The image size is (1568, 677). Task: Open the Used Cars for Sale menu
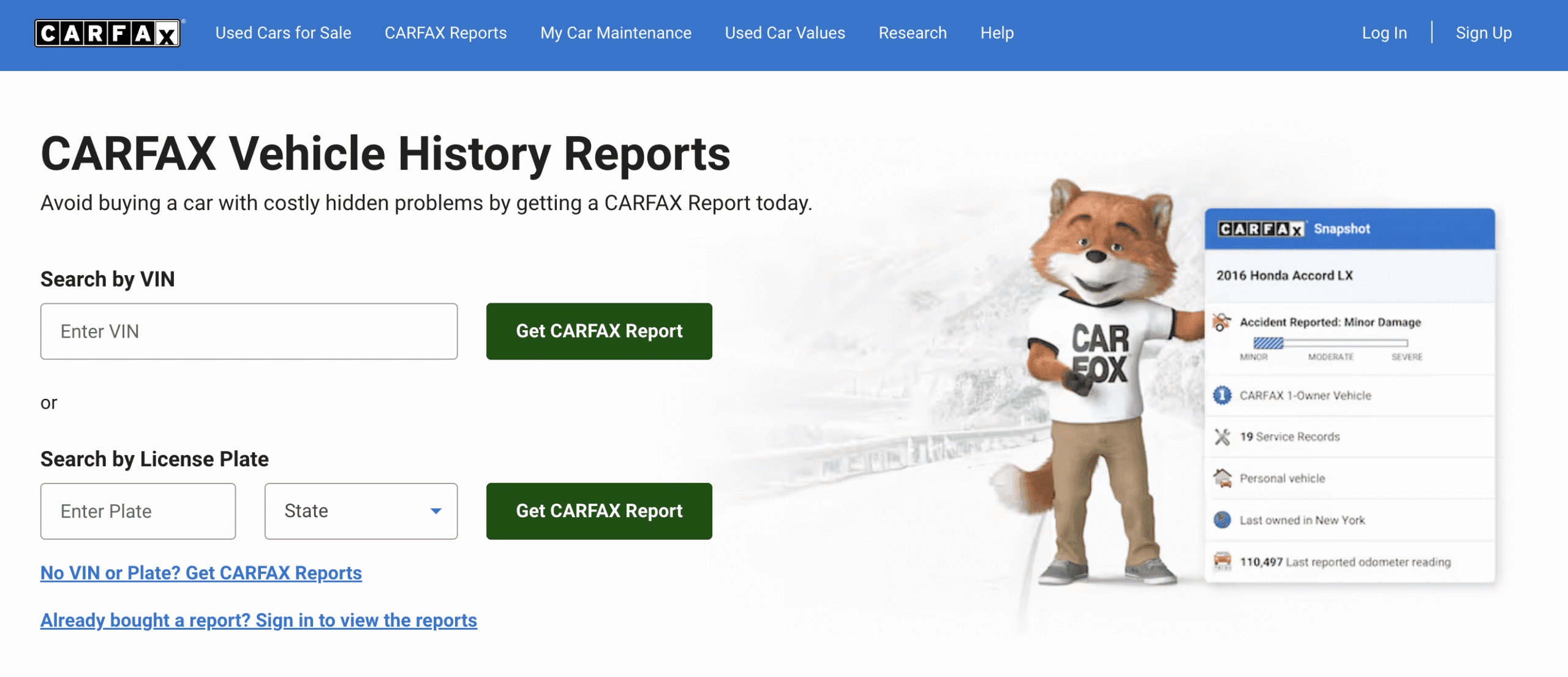(x=282, y=33)
